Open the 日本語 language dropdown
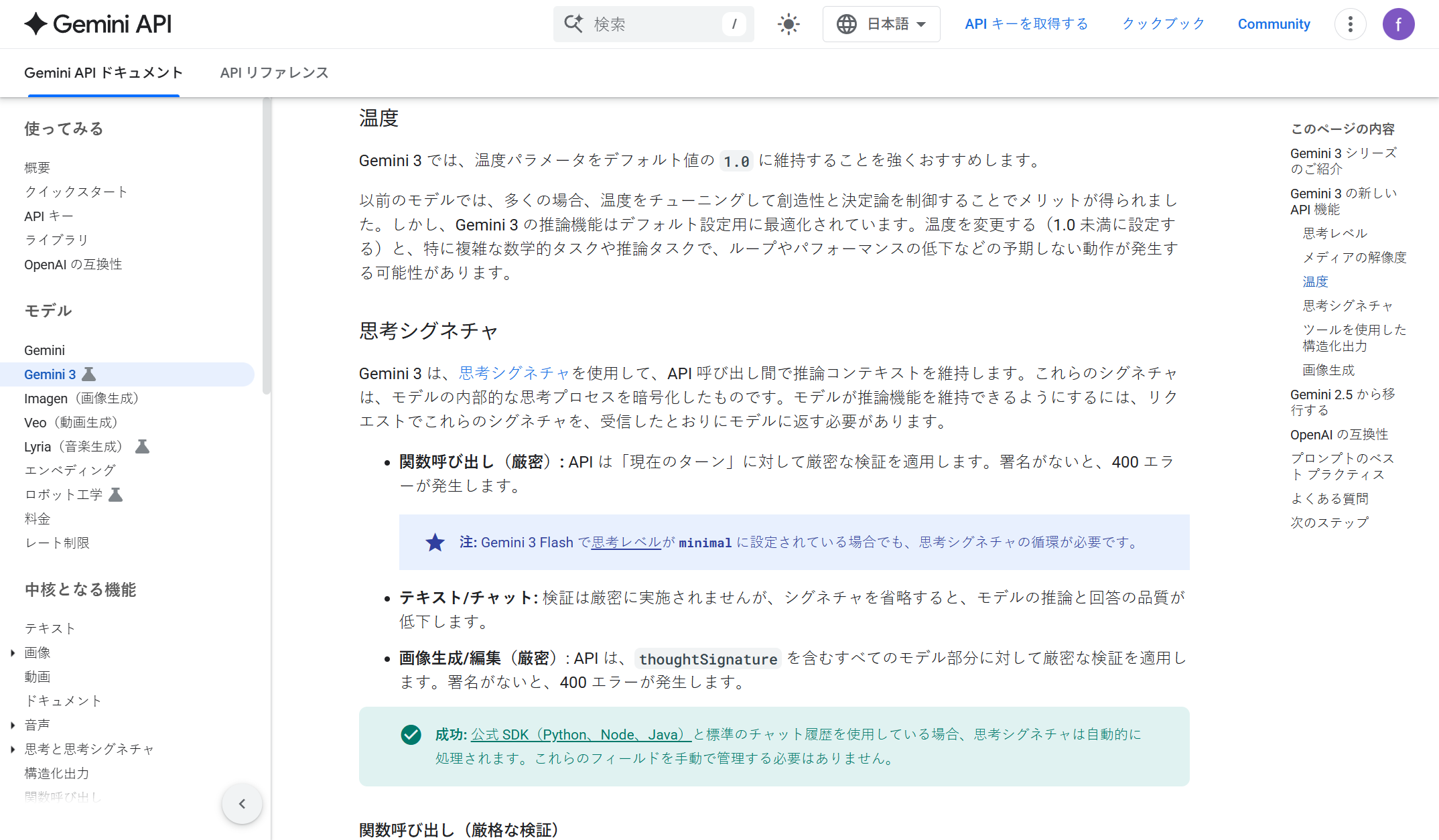 tap(882, 24)
